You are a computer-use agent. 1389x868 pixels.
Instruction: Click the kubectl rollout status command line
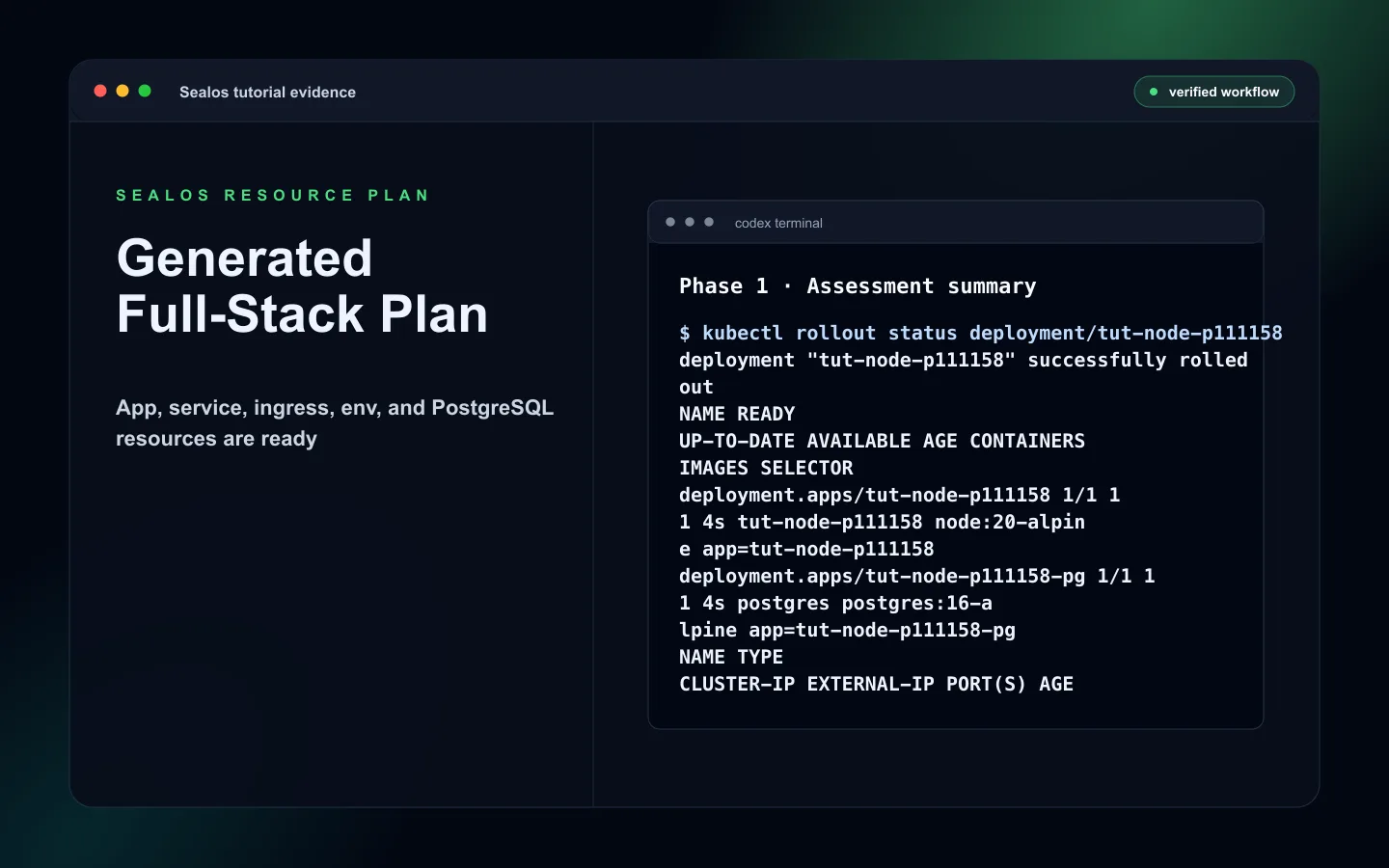point(981,333)
